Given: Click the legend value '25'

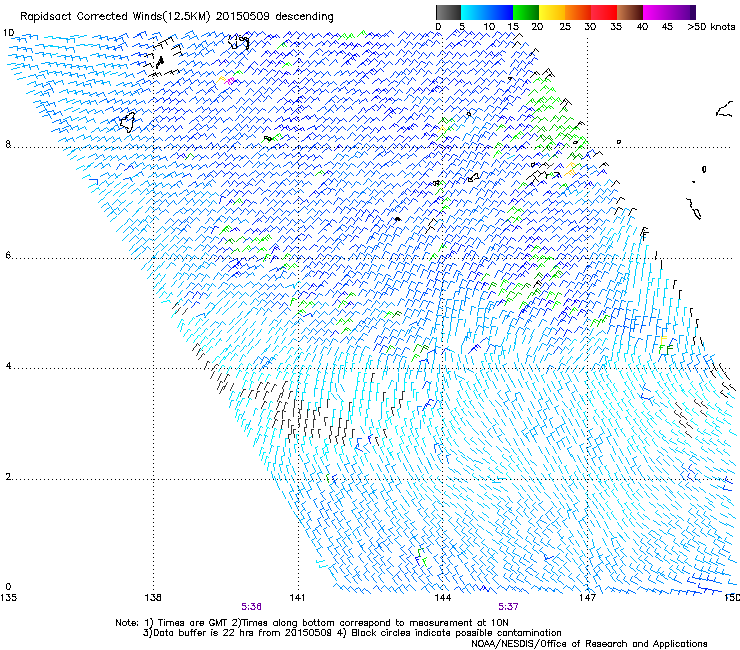Looking at the screenshot, I should click(565, 27).
